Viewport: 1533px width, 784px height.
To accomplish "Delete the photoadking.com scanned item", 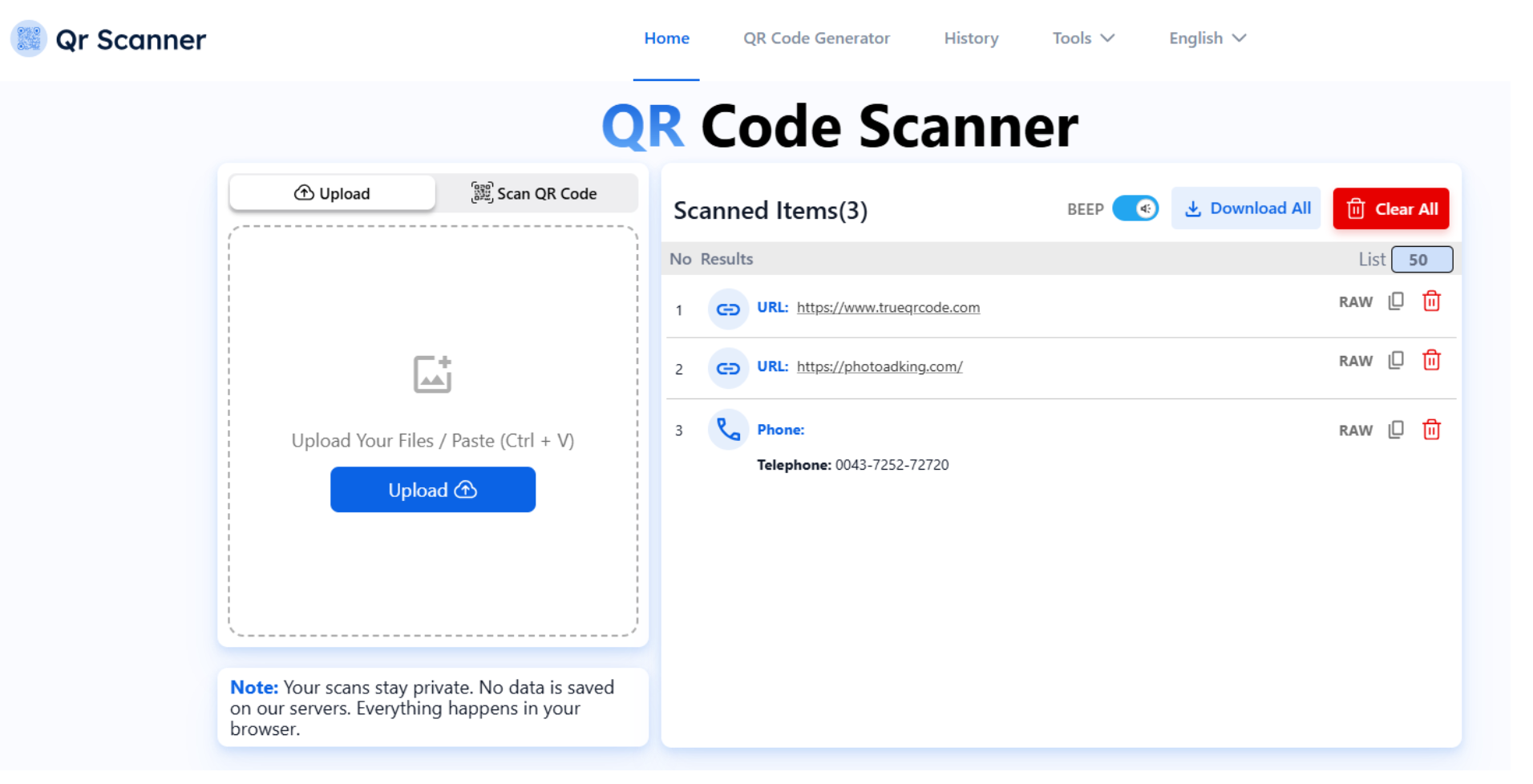I will click(x=1430, y=361).
